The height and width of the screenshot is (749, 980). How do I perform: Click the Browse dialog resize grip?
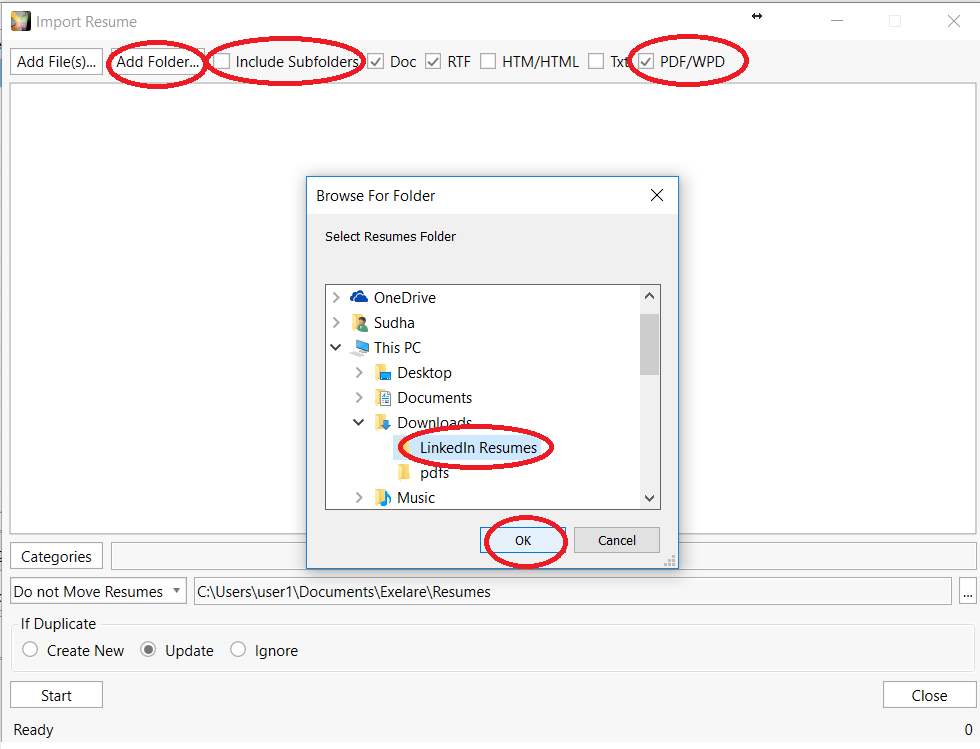pos(670,561)
